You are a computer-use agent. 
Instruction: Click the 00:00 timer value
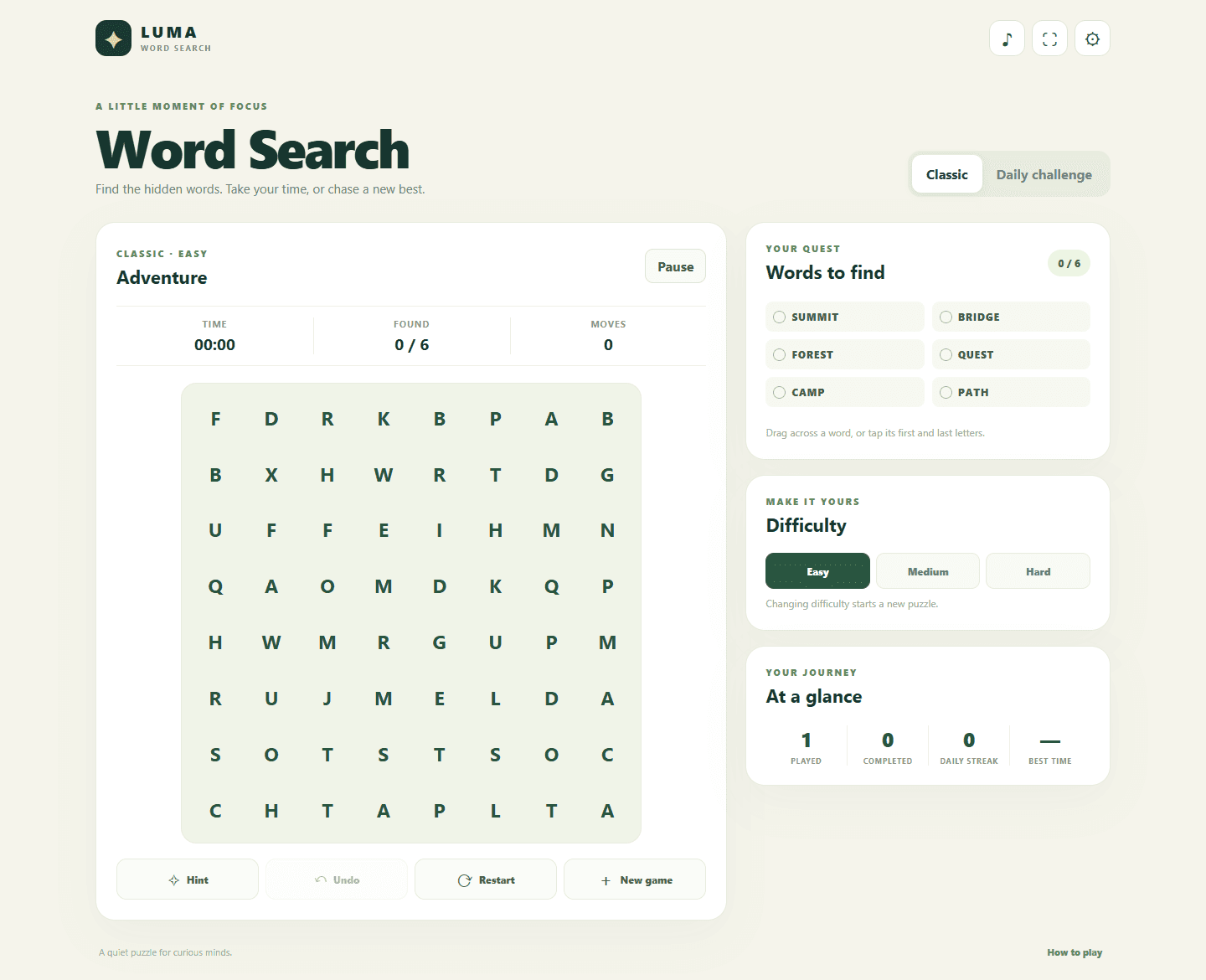tap(214, 345)
